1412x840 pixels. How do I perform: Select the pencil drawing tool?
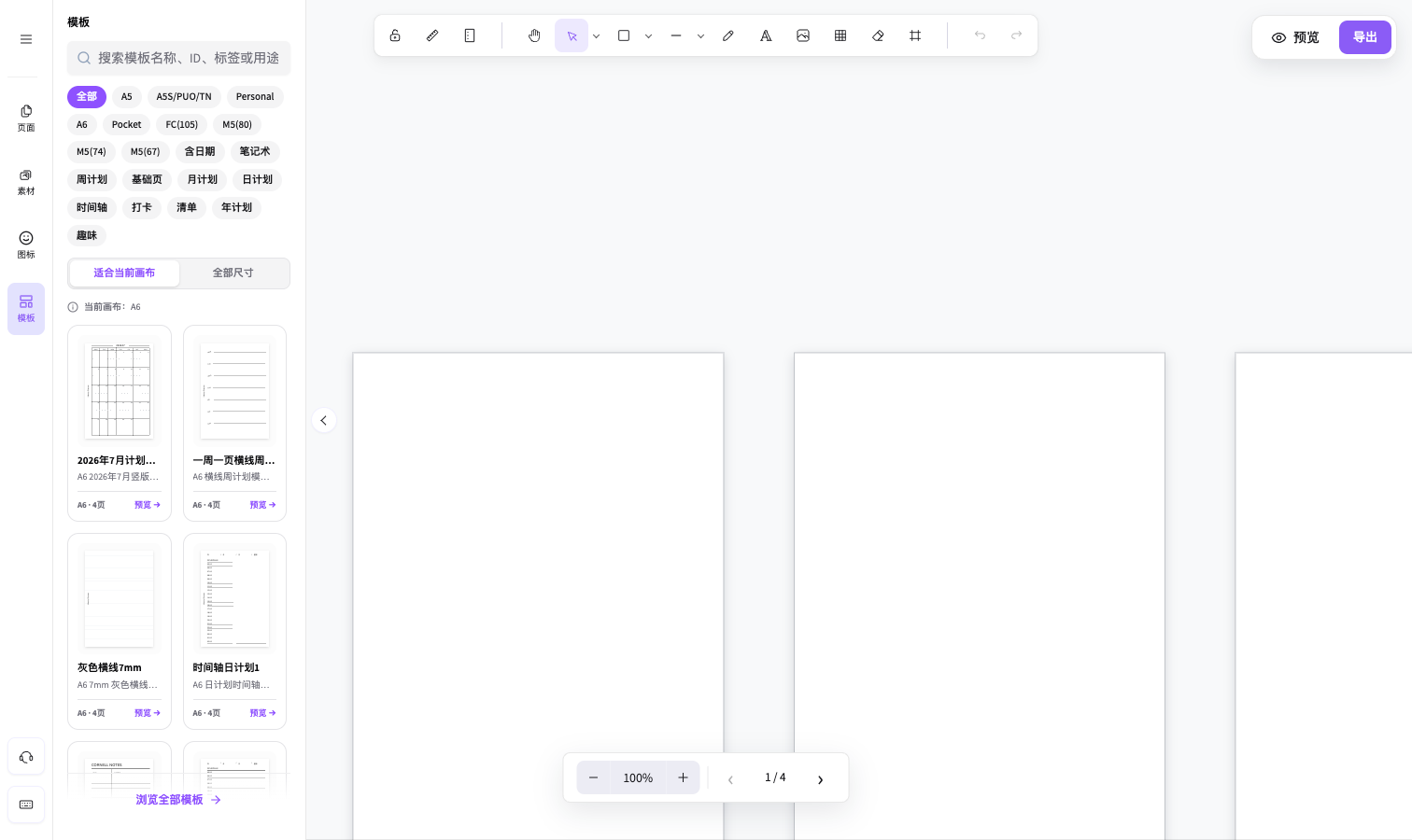tap(728, 35)
